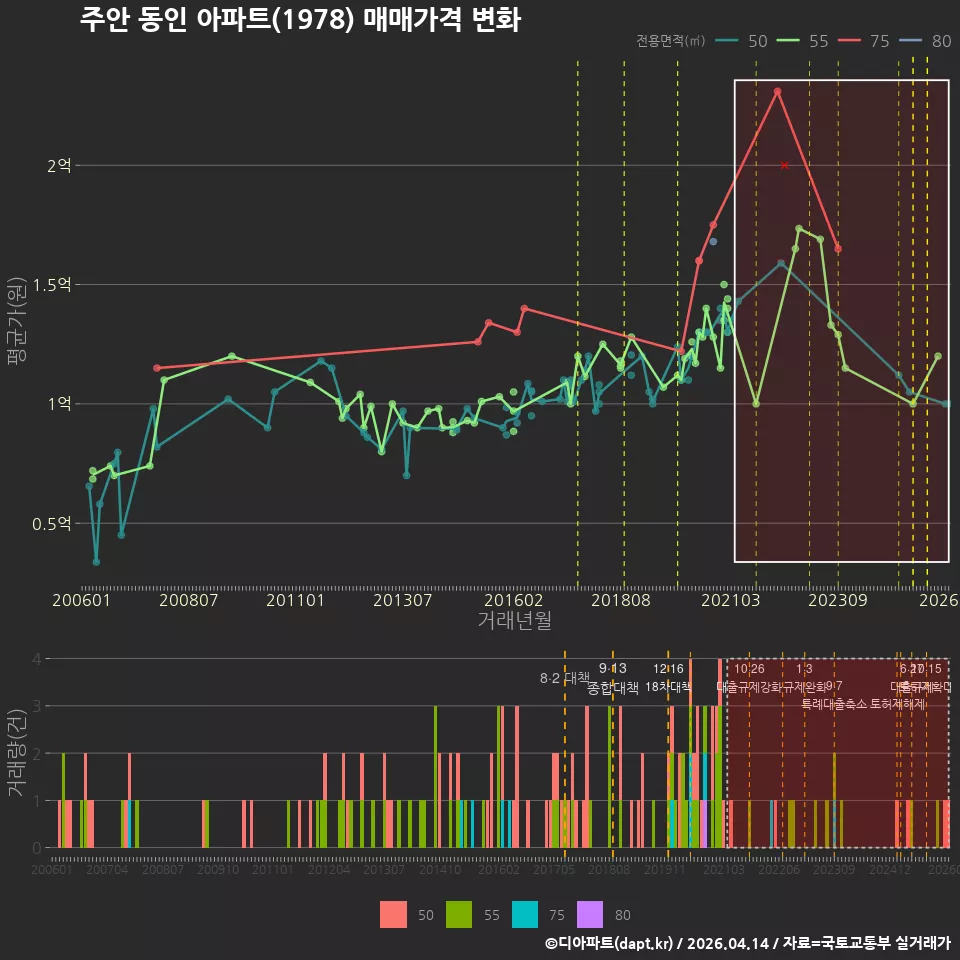Click the lone blue-gray 80㎡ data point
The image size is (960, 960).
click(713, 242)
